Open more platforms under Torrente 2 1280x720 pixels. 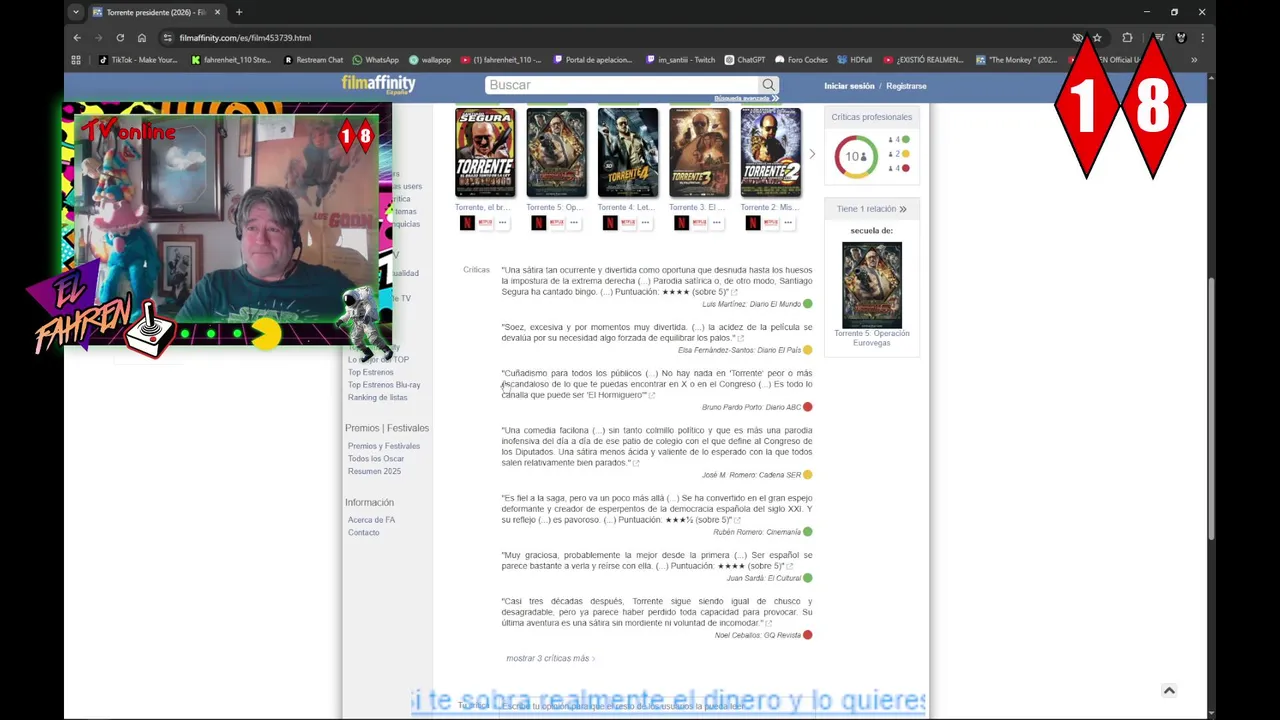pyautogui.click(x=788, y=223)
